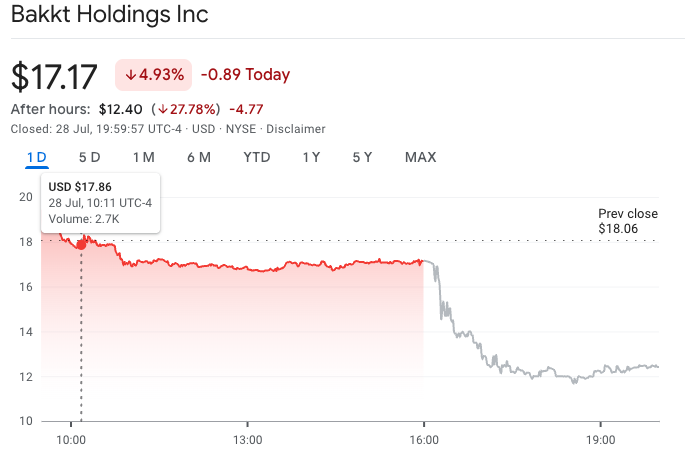Click the 13:00 time axis label
685x456 pixels.
247,439
